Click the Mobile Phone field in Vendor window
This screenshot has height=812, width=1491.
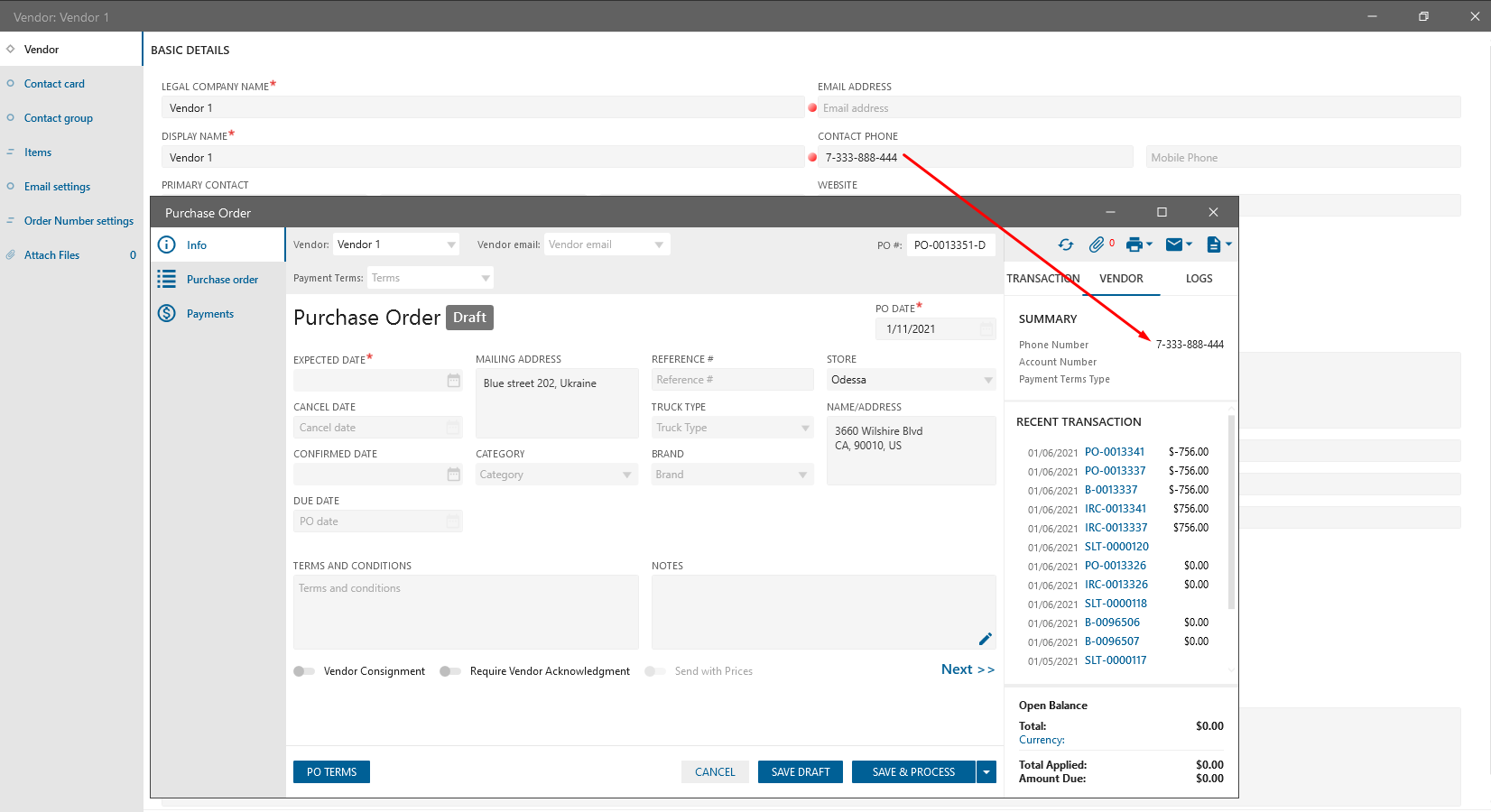[x=1303, y=158]
